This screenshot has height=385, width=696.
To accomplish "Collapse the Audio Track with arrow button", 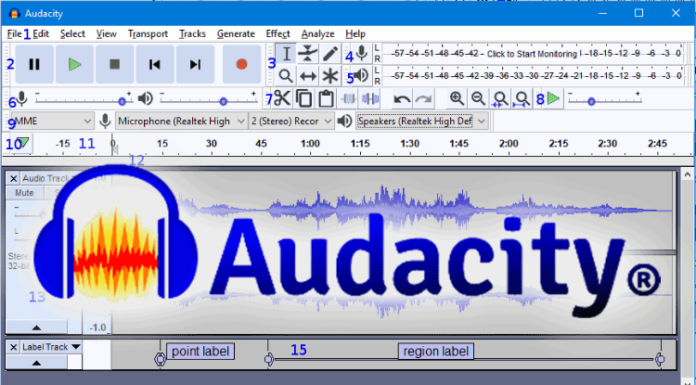I will tap(36, 327).
